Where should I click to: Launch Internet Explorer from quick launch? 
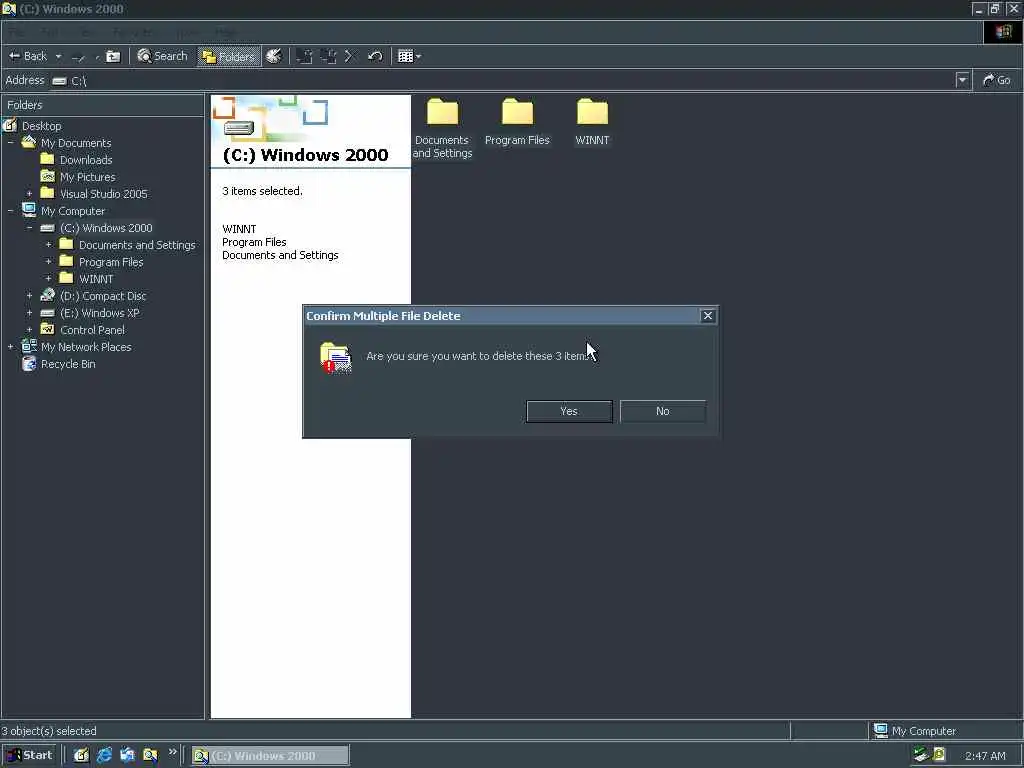point(104,756)
